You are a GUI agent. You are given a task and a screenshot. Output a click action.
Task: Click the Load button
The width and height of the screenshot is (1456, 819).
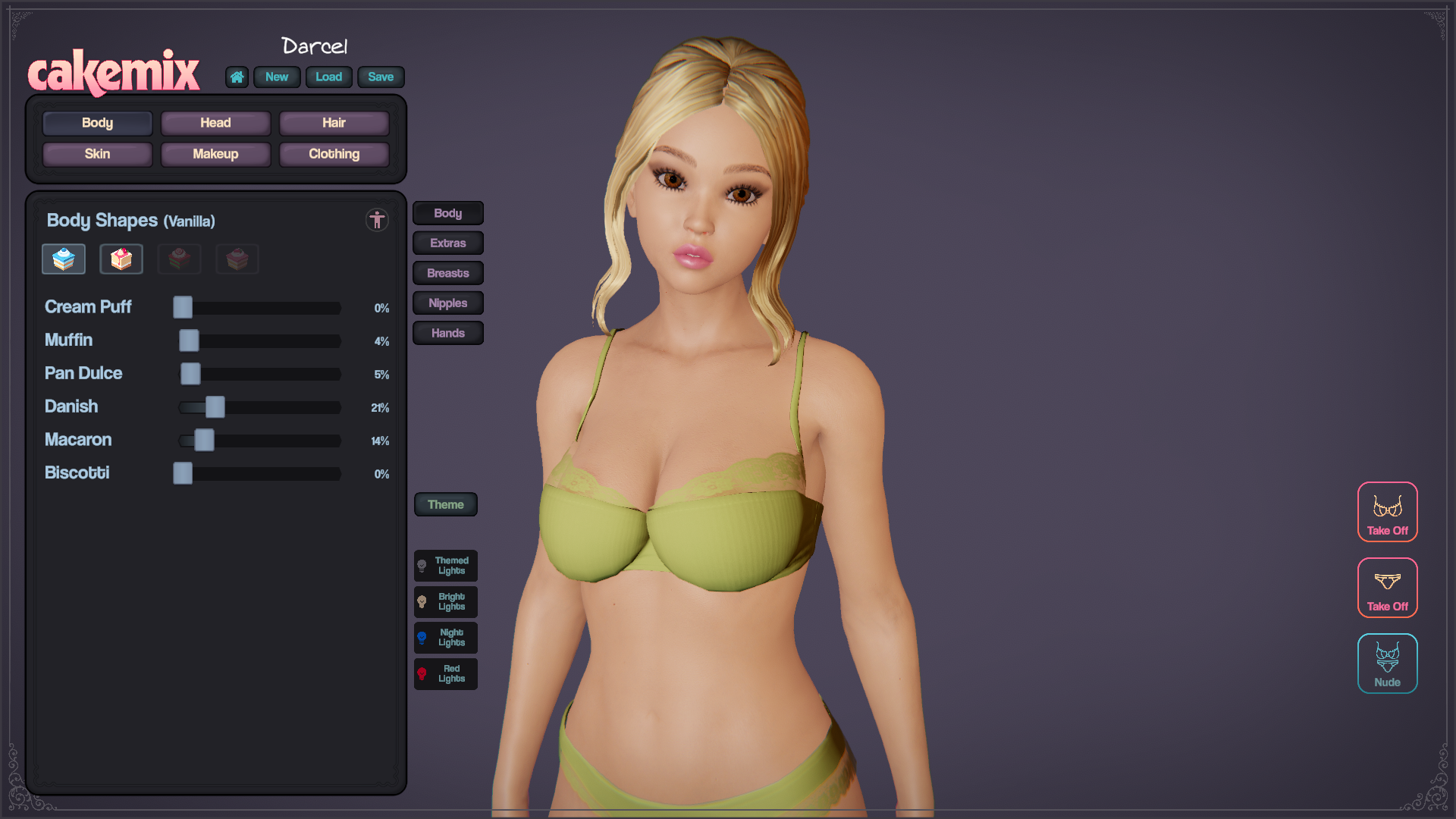coord(328,77)
